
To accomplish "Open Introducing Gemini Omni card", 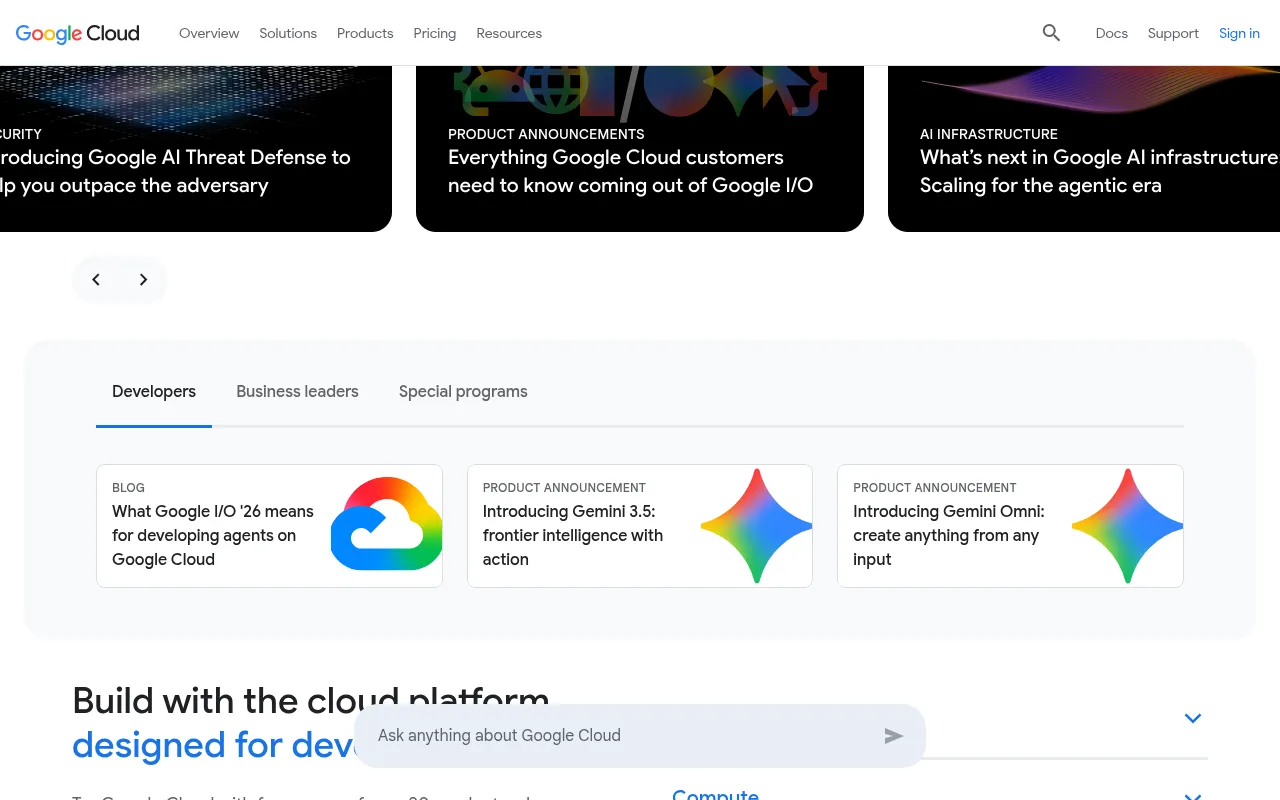I will tap(1010, 526).
